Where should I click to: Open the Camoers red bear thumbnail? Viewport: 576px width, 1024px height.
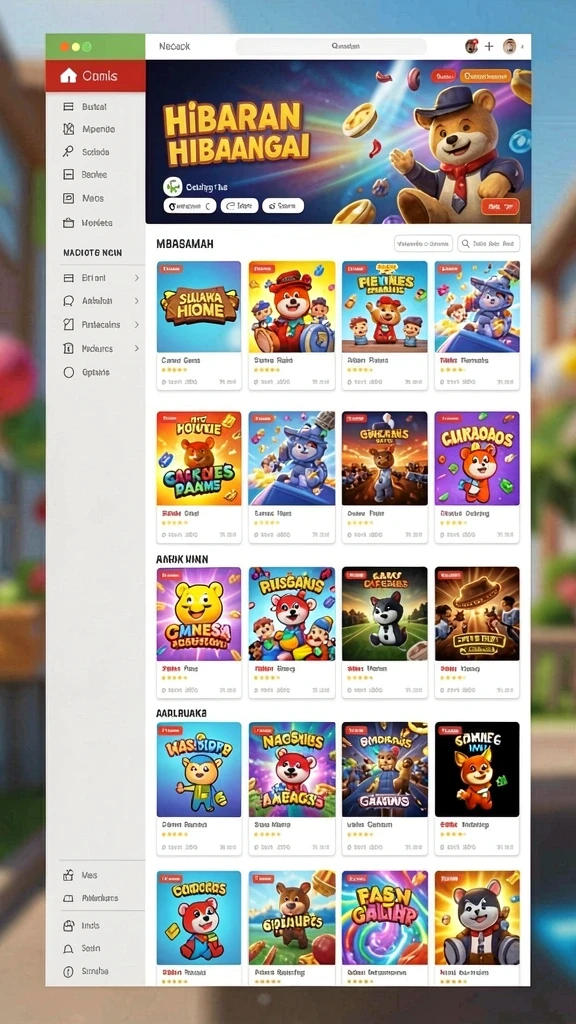pyautogui.click(x=199, y=918)
